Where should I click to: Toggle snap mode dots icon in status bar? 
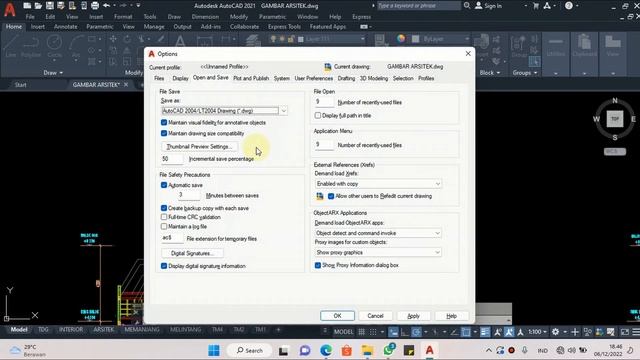[373, 332]
